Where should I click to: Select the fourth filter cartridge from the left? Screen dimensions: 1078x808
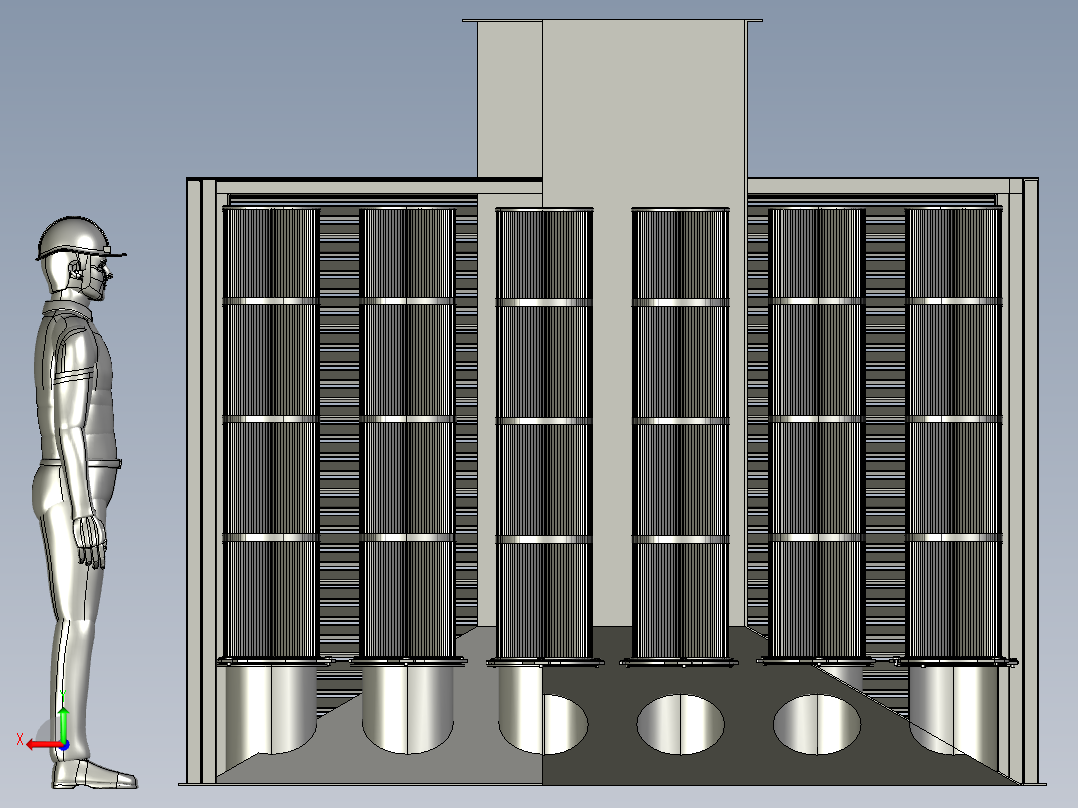pyautogui.click(x=680, y=435)
